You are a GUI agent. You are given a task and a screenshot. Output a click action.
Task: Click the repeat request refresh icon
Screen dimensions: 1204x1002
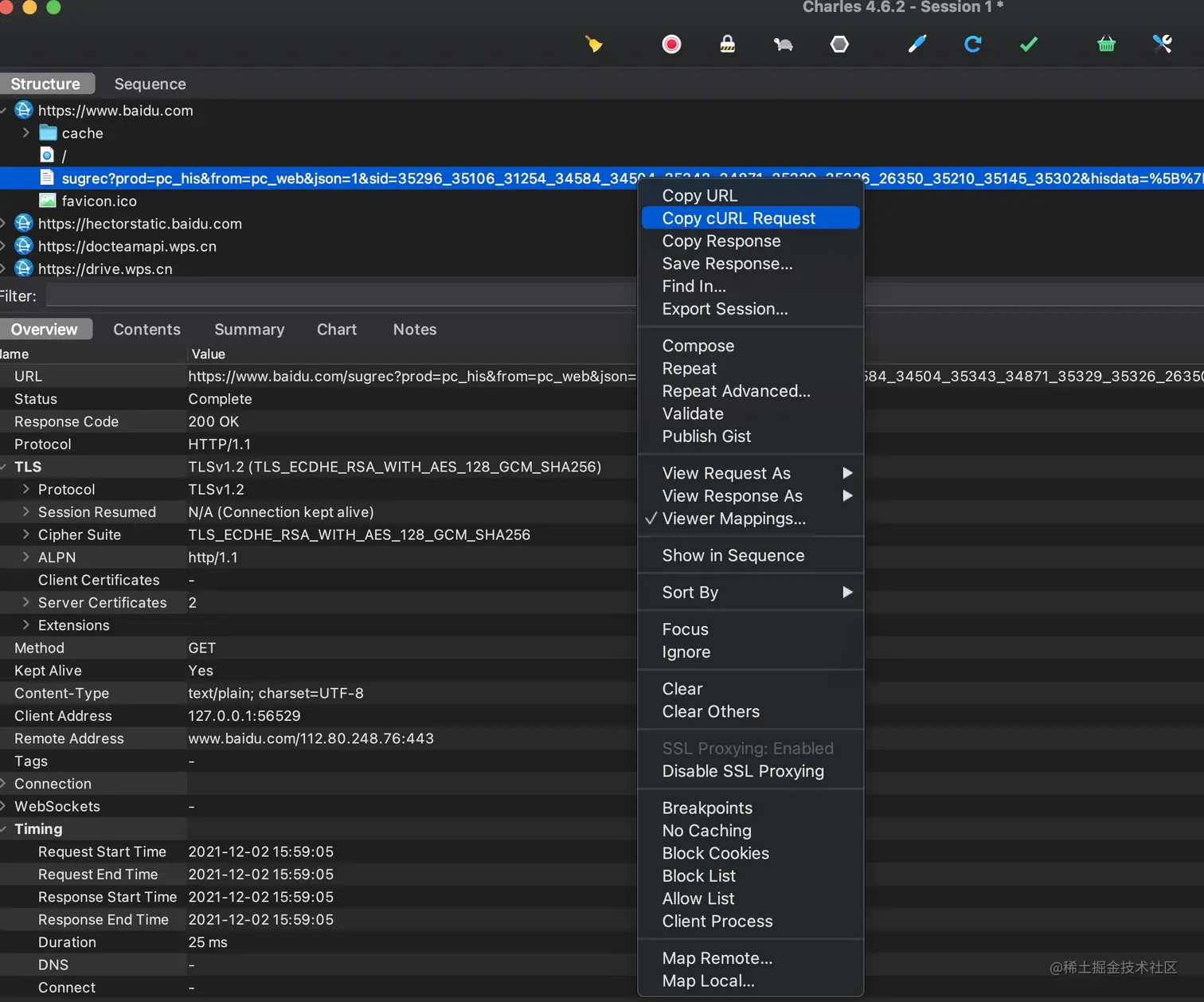972,44
